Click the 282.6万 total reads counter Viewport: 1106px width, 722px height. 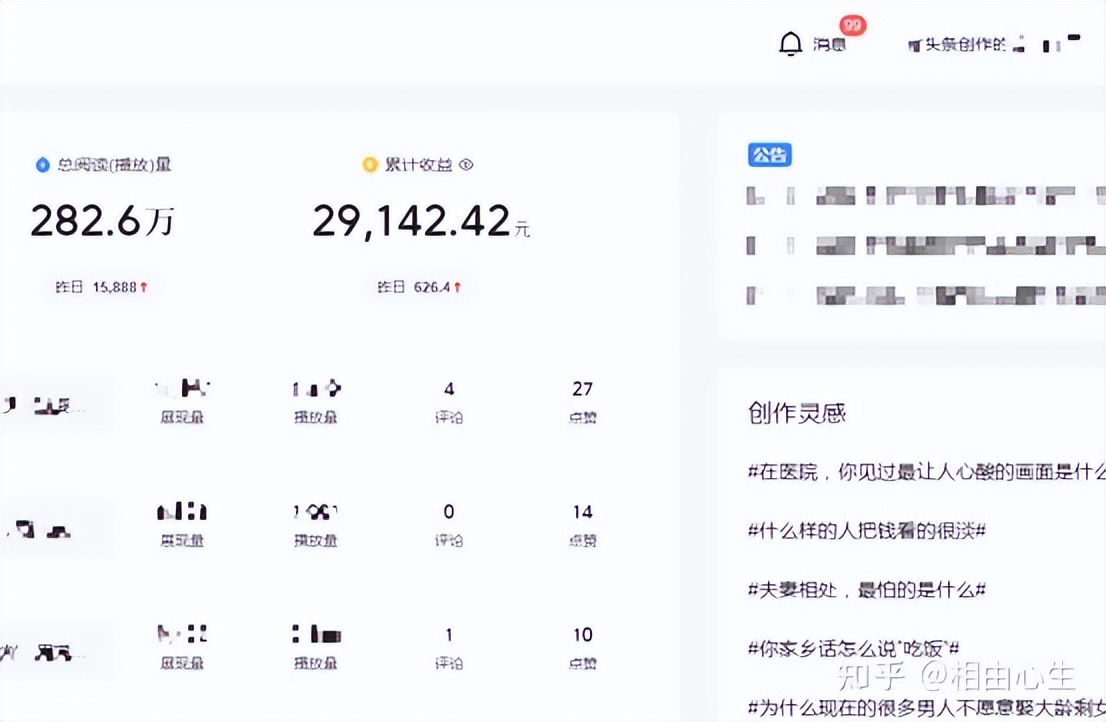click(101, 221)
